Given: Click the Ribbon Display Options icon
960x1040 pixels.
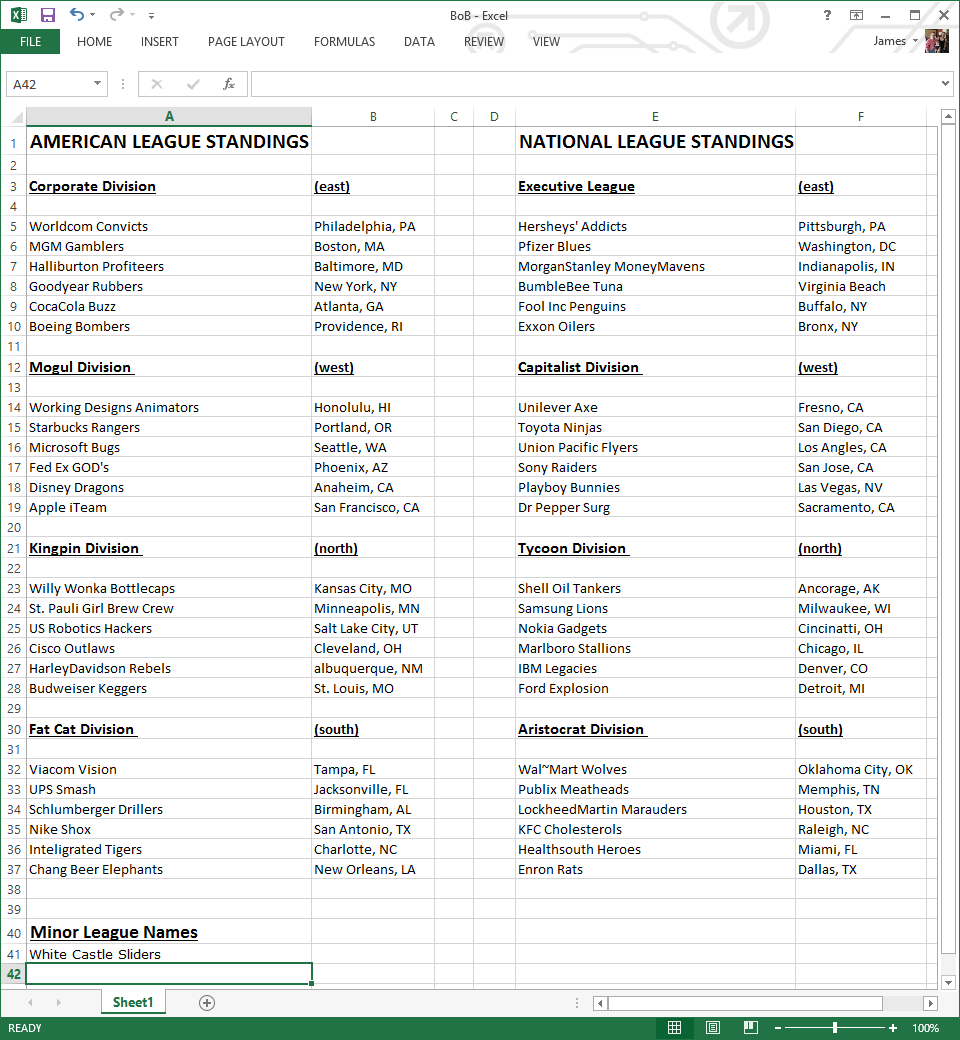Looking at the screenshot, I should click(856, 15).
